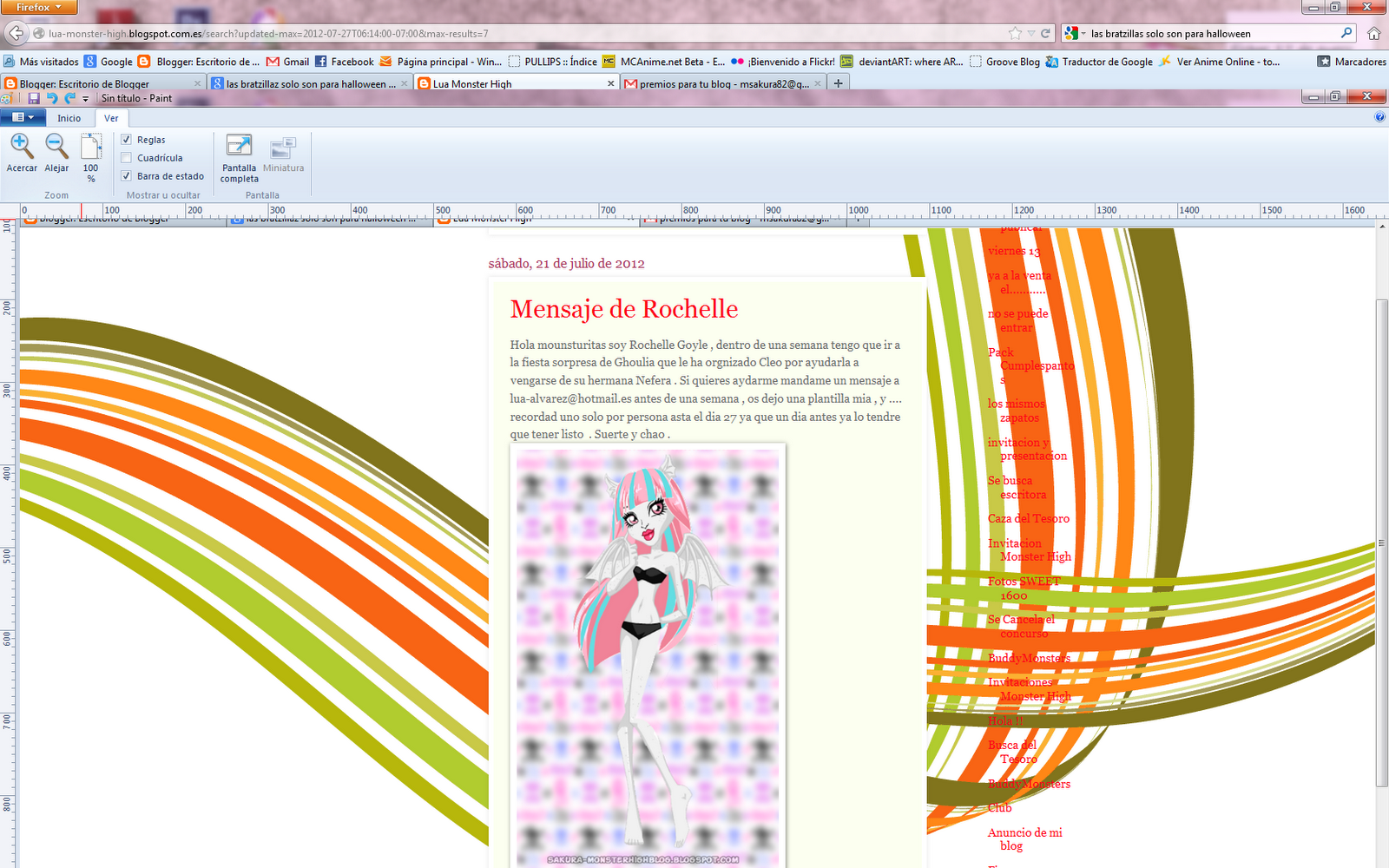Click the Firefox address bar
Viewport: 1389px width, 868px height.
(521, 34)
